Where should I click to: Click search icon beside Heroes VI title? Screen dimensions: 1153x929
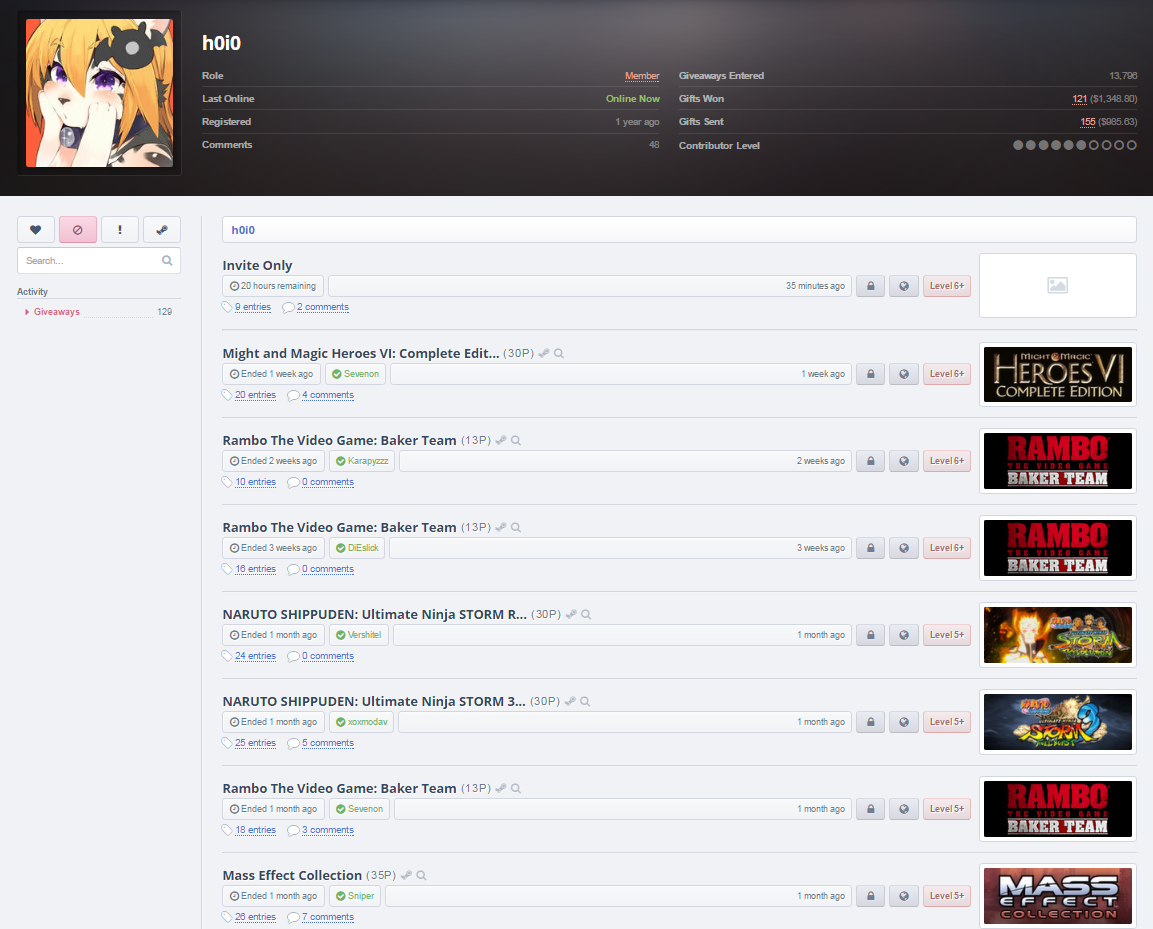(559, 353)
